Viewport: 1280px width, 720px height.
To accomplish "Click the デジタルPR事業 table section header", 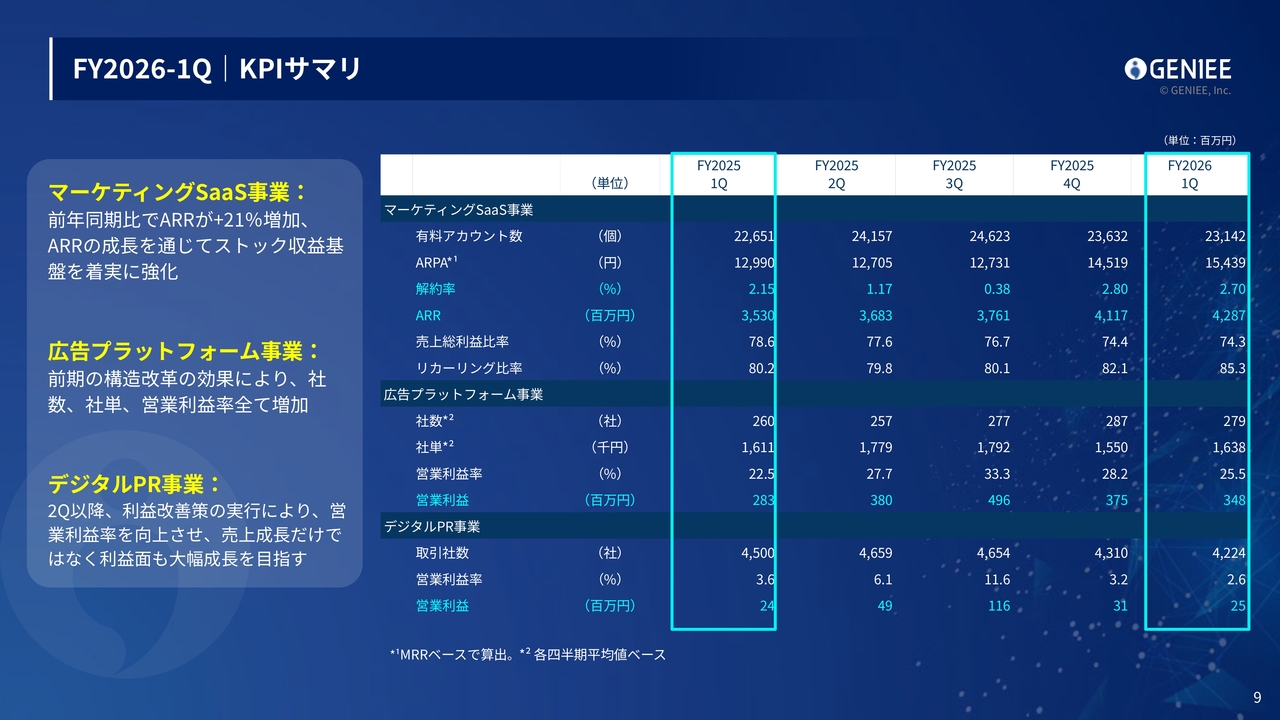I will pyautogui.click(x=814, y=526).
